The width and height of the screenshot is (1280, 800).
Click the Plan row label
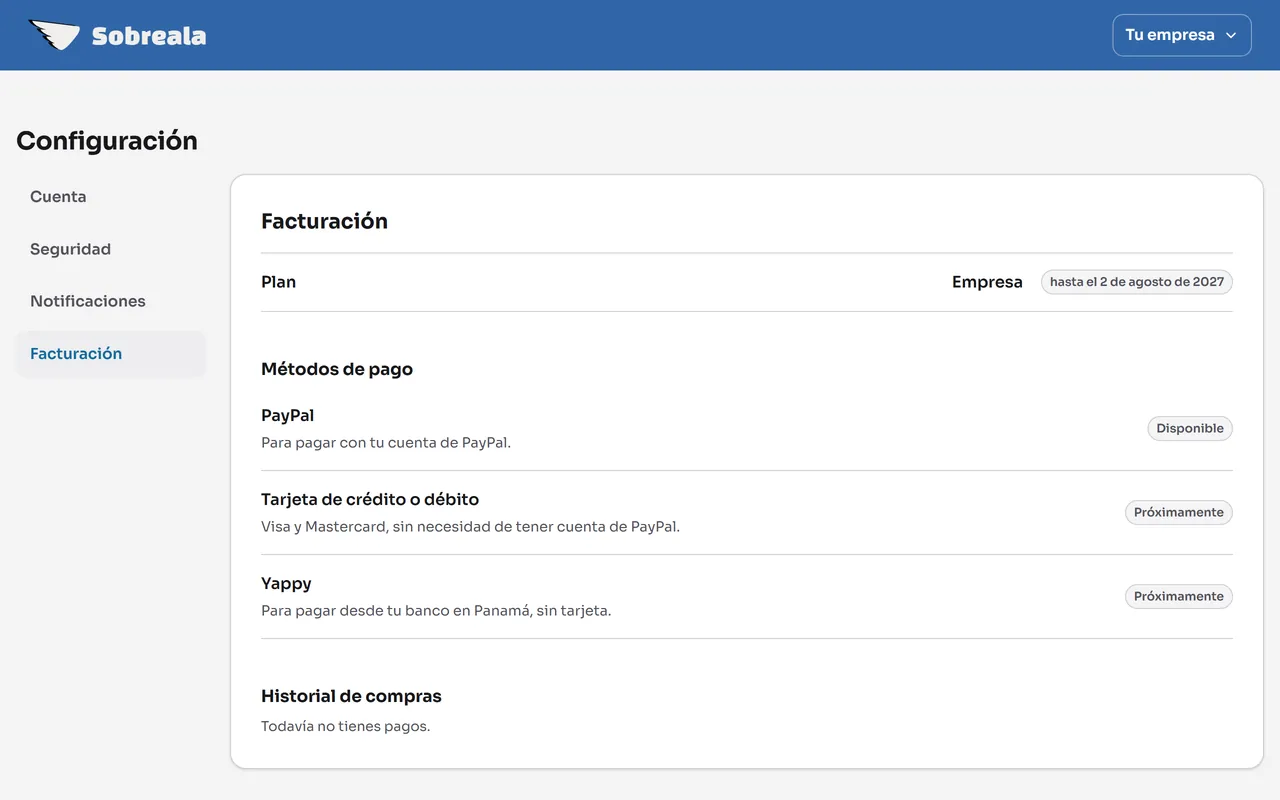coord(278,282)
